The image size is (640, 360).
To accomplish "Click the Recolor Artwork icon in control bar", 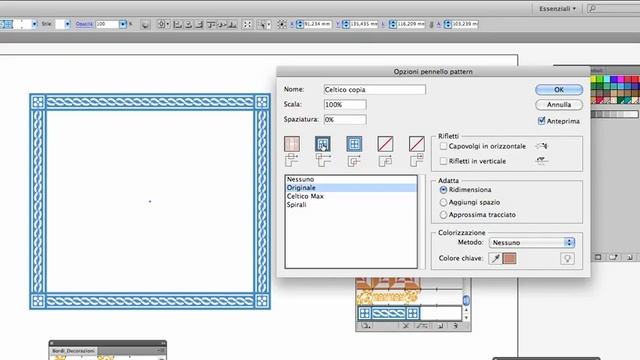I will coord(145,25).
